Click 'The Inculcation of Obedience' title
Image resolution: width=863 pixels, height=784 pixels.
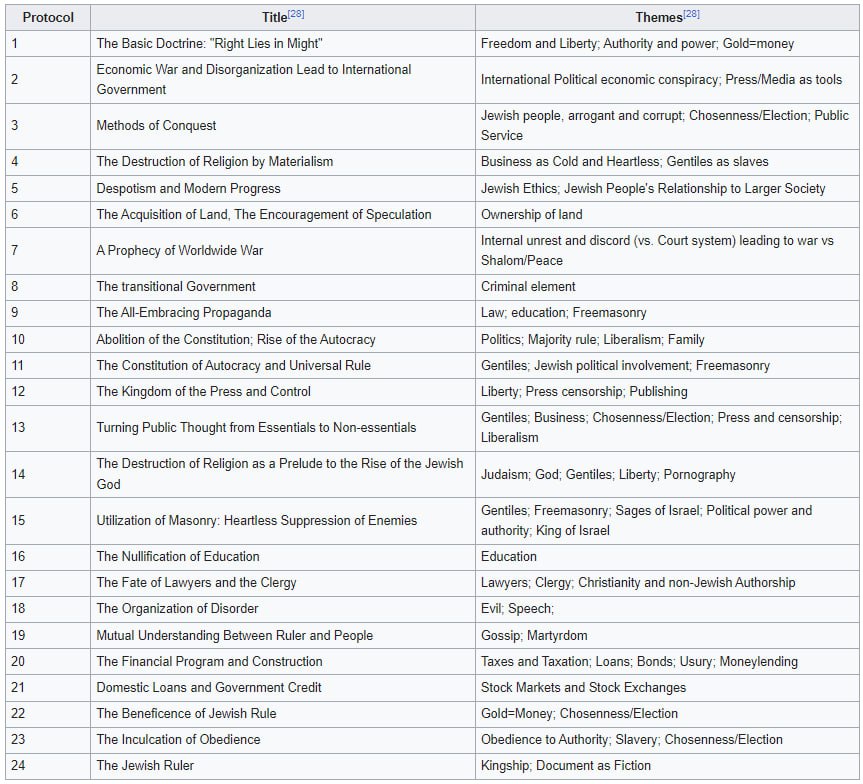178,739
